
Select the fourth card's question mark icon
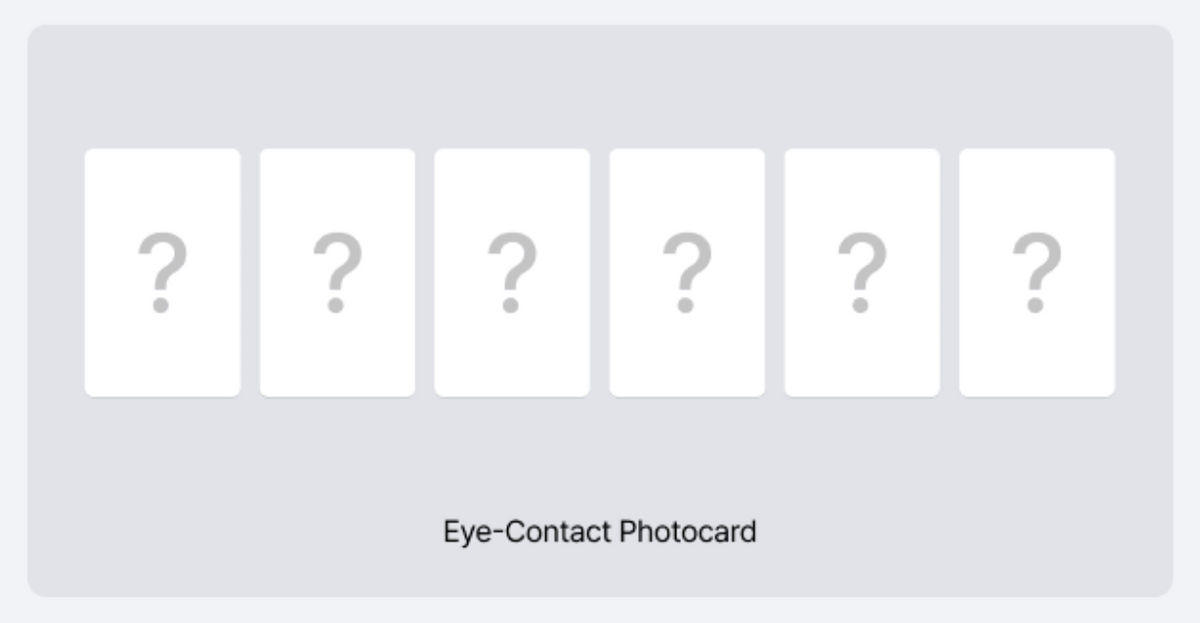coord(687,273)
